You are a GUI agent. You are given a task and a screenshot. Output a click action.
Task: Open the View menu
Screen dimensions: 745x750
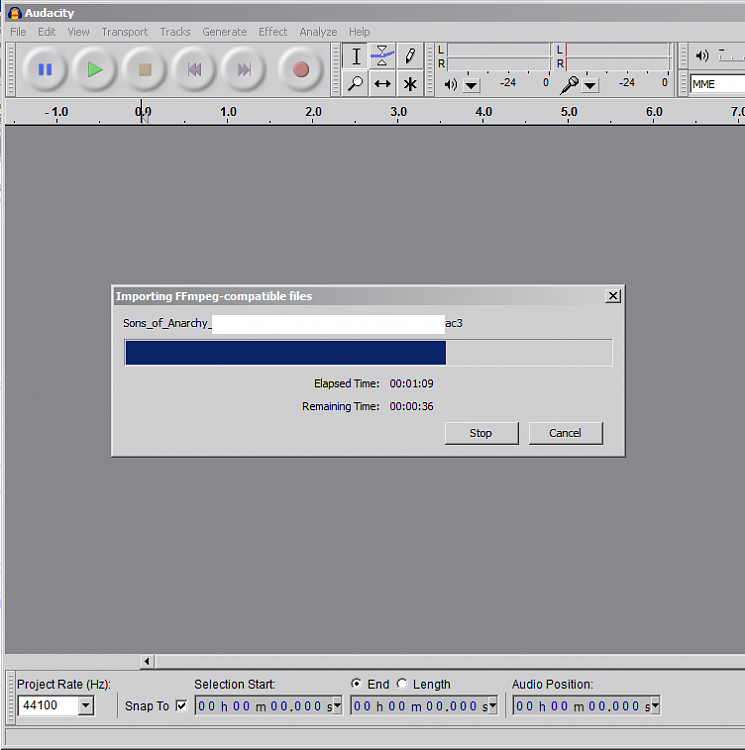point(78,32)
